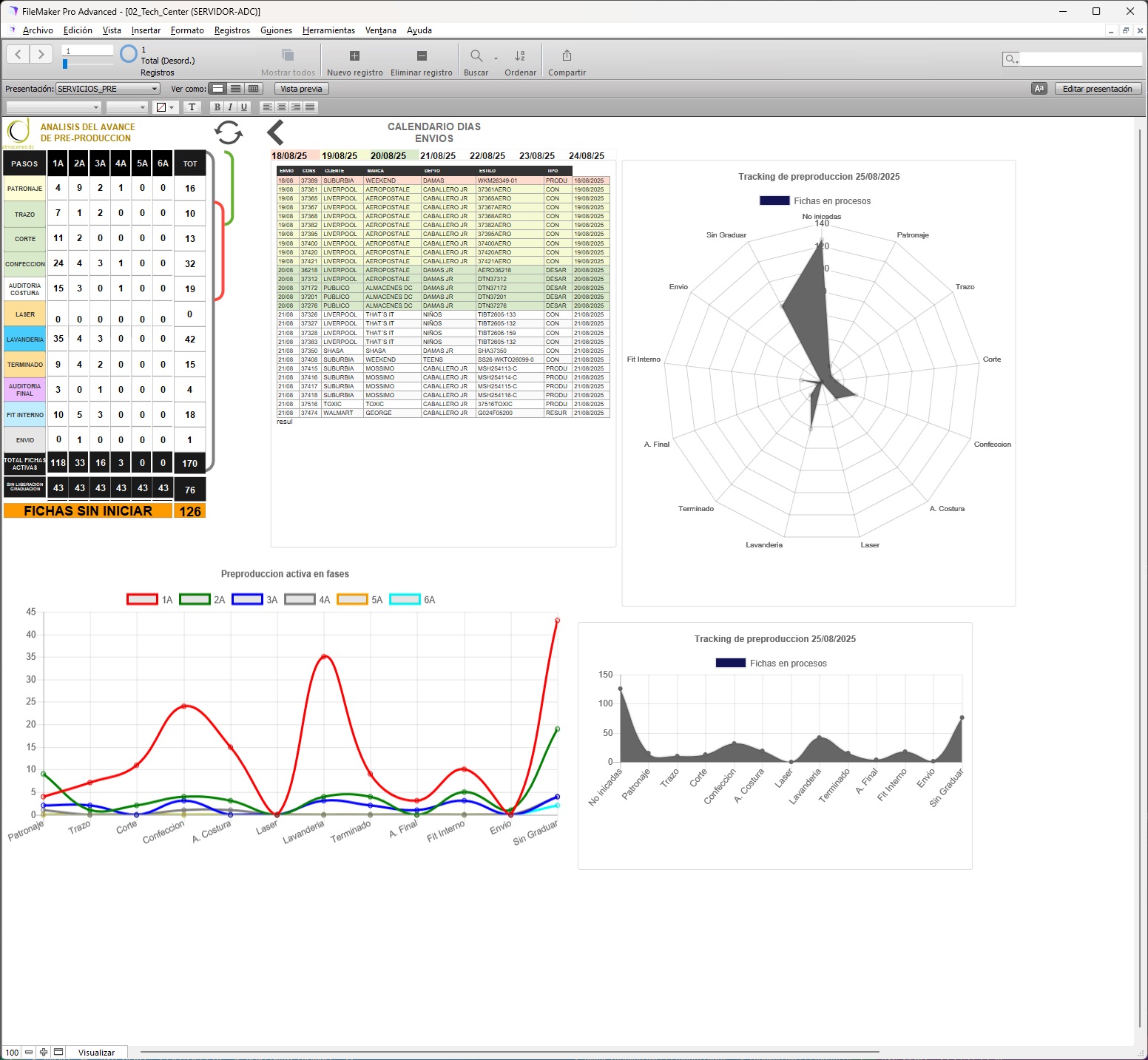Open the Registros menu

(x=232, y=30)
